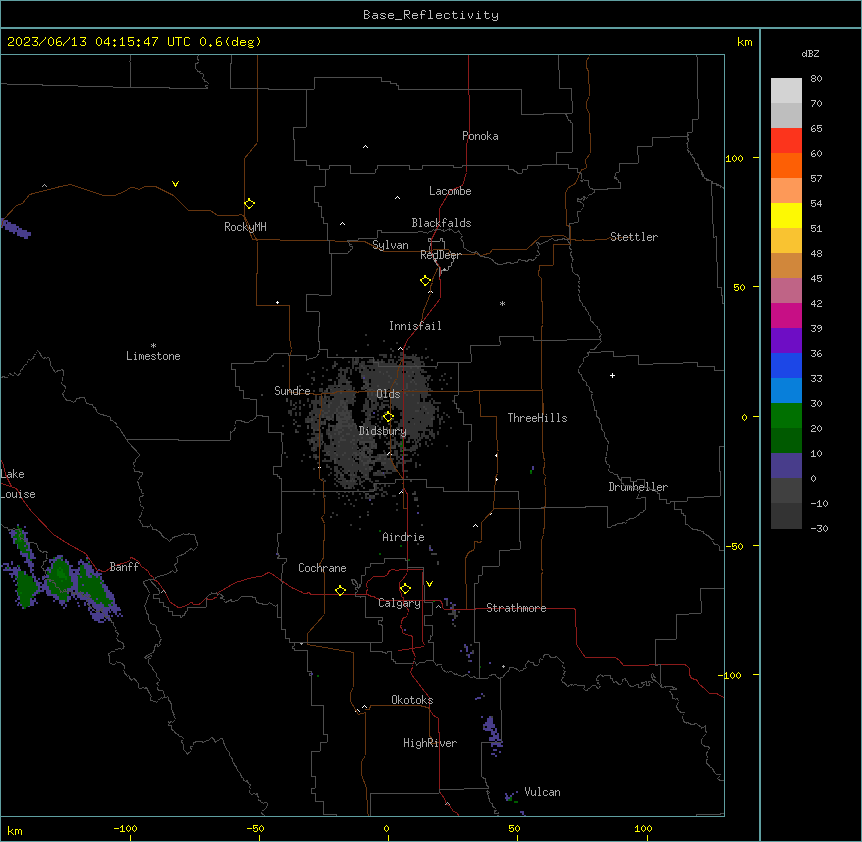Click the yellow diamond marker near RockyMH
The width and height of the screenshot is (862, 842).
point(250,204)
